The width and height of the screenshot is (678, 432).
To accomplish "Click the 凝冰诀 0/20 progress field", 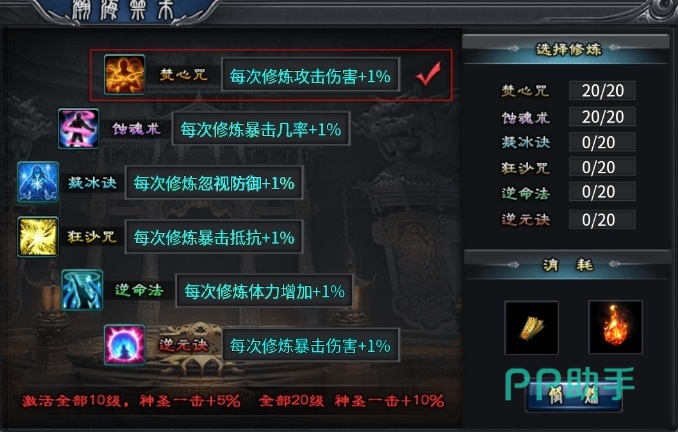I will (x=602, y=142).
